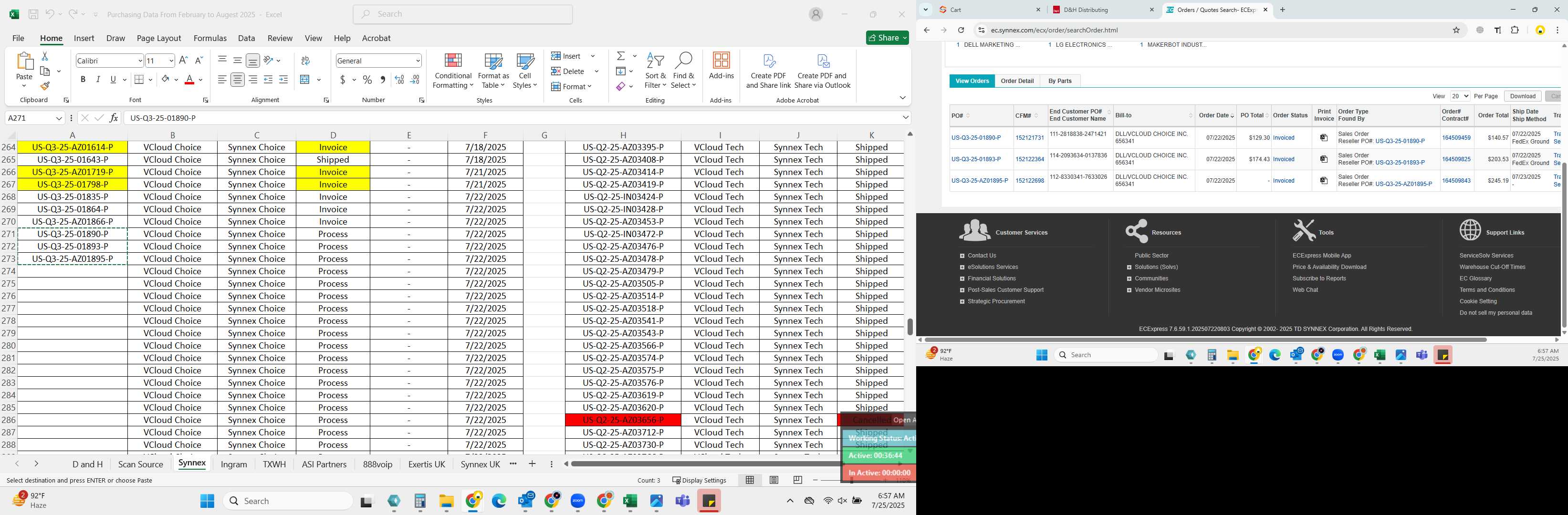Open PO# link US-Q3-25-AZ01895-P in first column
1568x515 pixels.
(979, 181)
